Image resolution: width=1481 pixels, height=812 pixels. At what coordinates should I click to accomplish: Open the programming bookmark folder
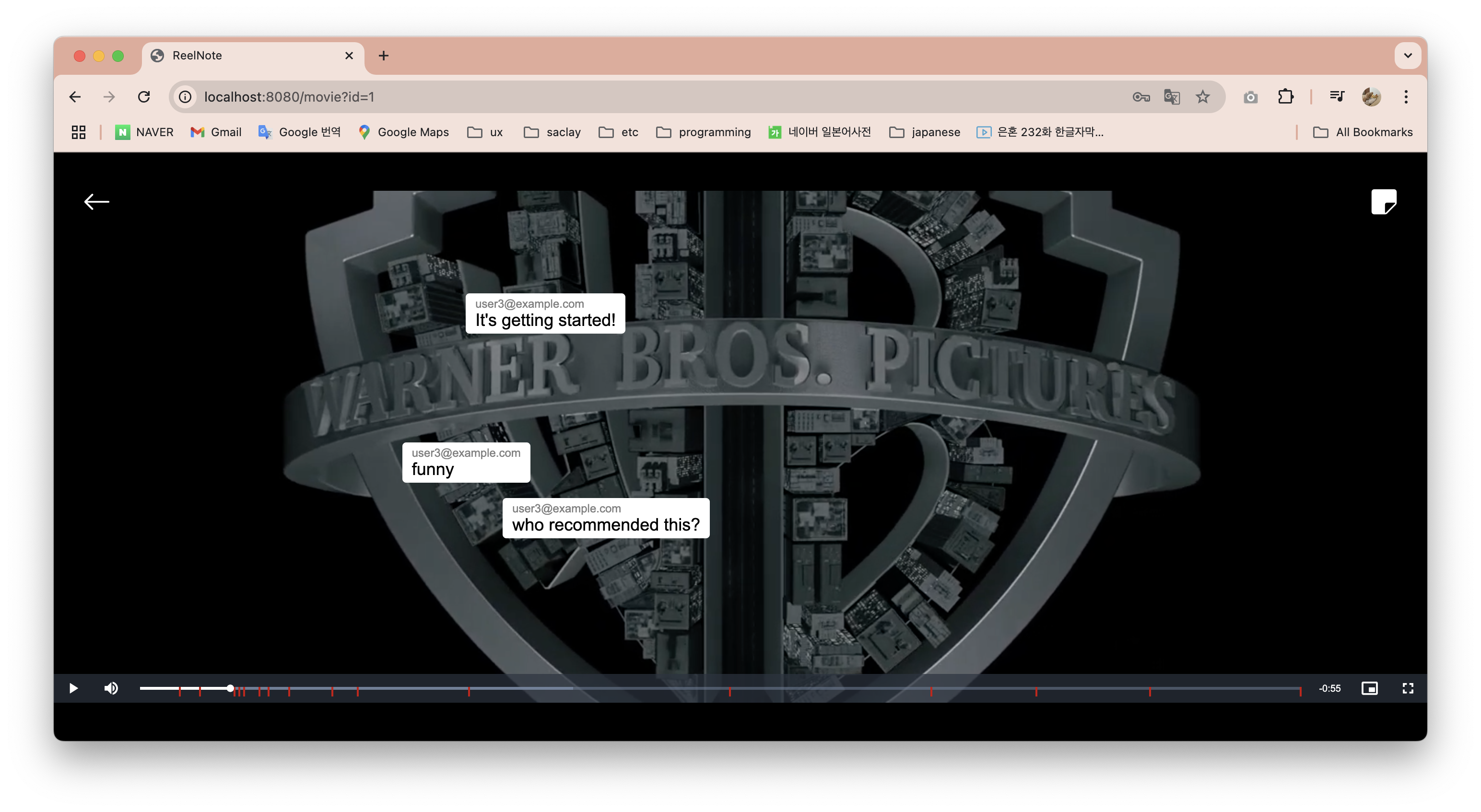point(704,132)
